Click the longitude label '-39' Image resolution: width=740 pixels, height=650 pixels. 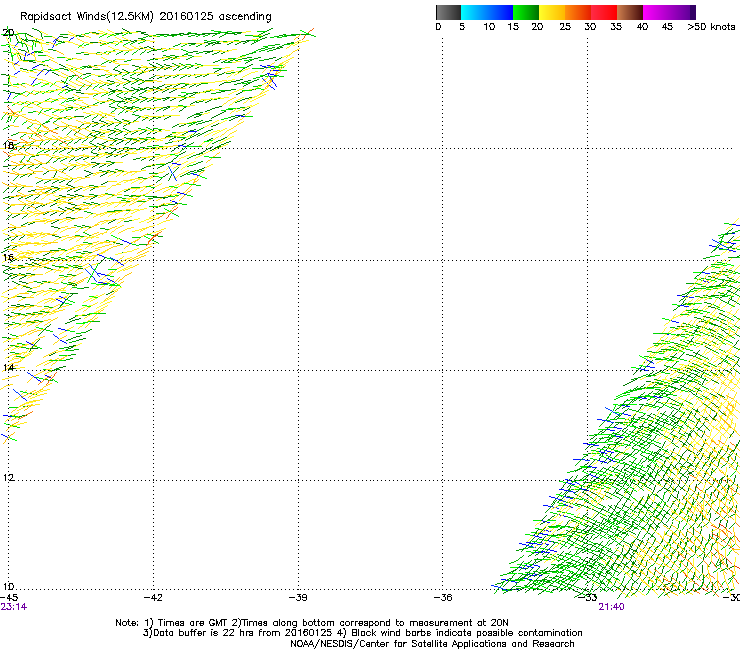[298, 598]
